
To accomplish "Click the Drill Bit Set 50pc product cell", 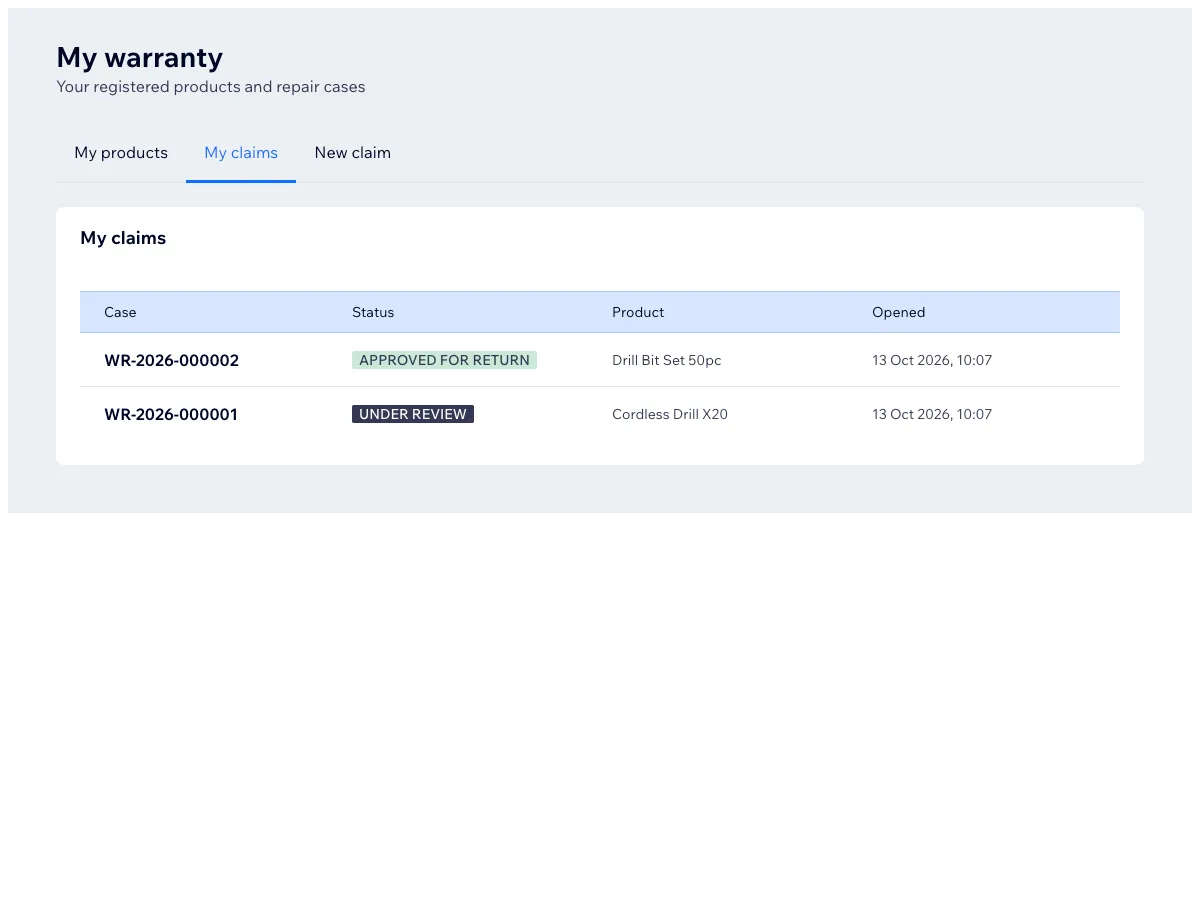I will coord(666,360).
